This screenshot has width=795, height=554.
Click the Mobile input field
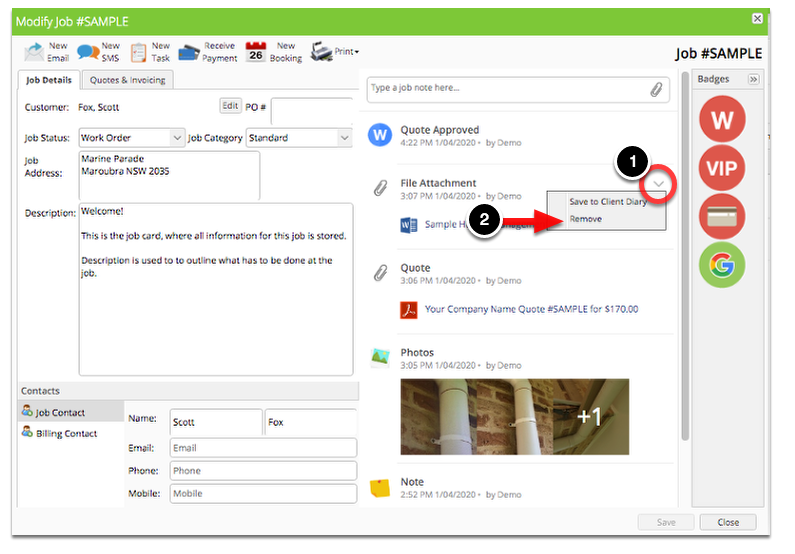click(x=263, y=494)
